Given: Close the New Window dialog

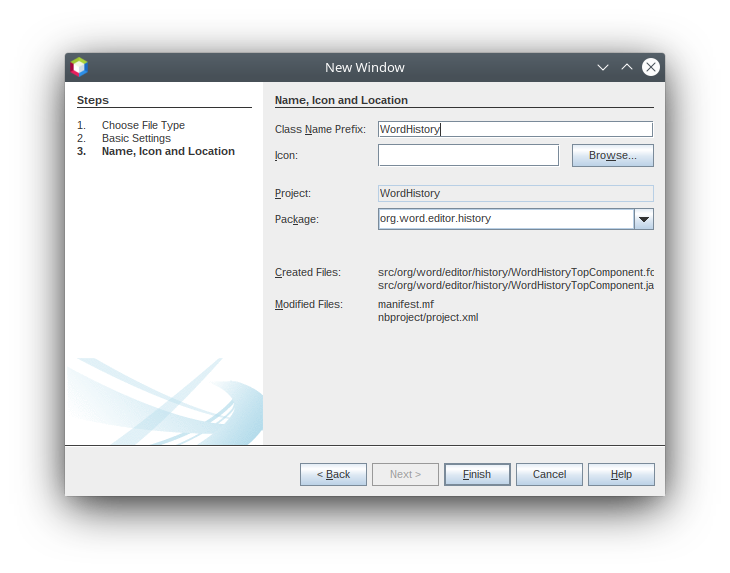Looking at the screenshot, I should (x=651, y=67).
